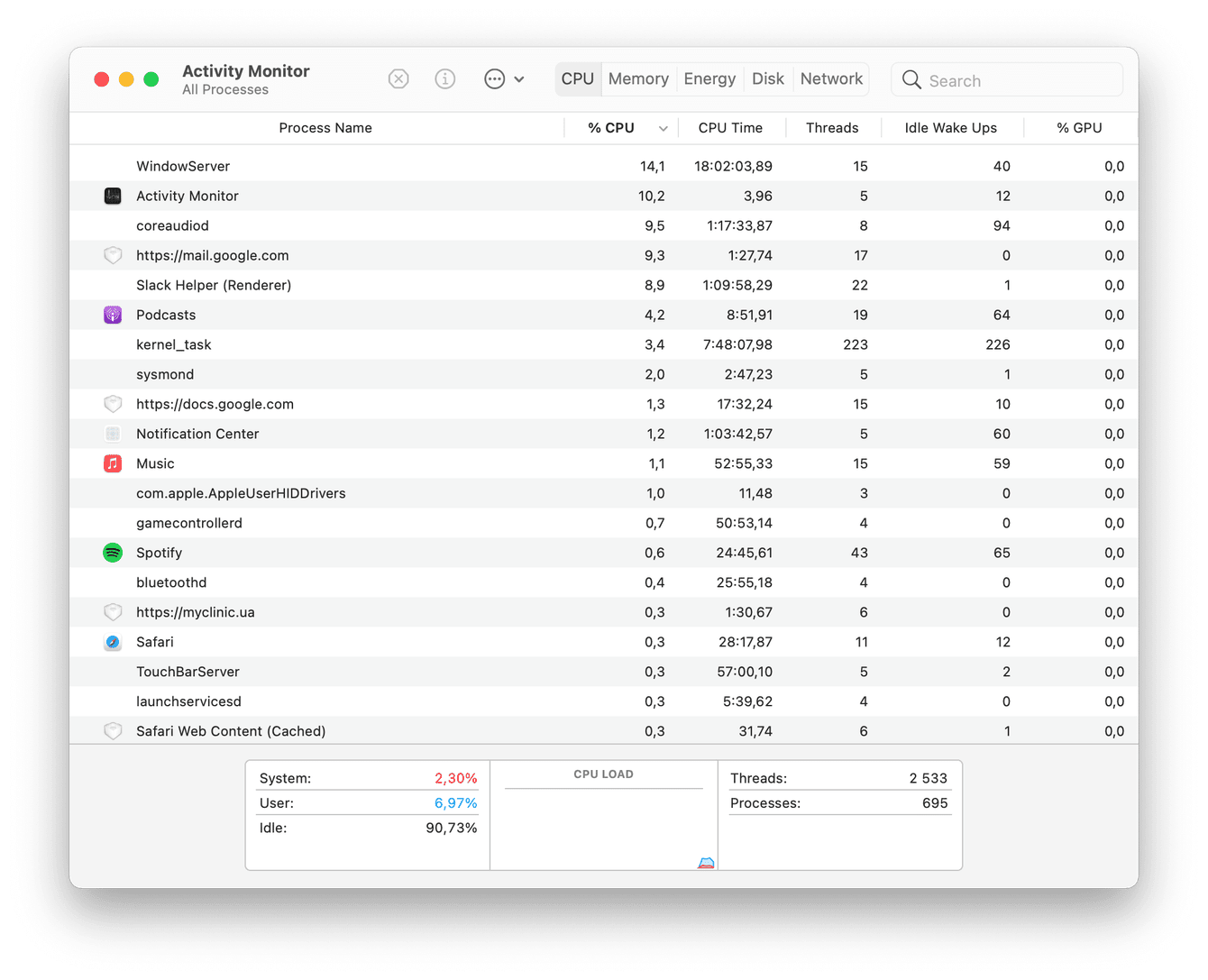Switch to the Memory tab
Image resolution: width=1208 pixels, height=980 pixels.
tap(638, 79)
